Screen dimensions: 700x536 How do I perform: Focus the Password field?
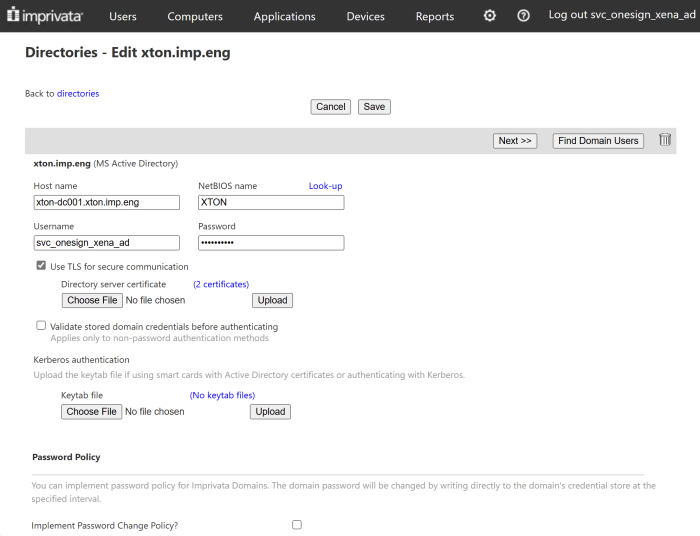(271, 243)
